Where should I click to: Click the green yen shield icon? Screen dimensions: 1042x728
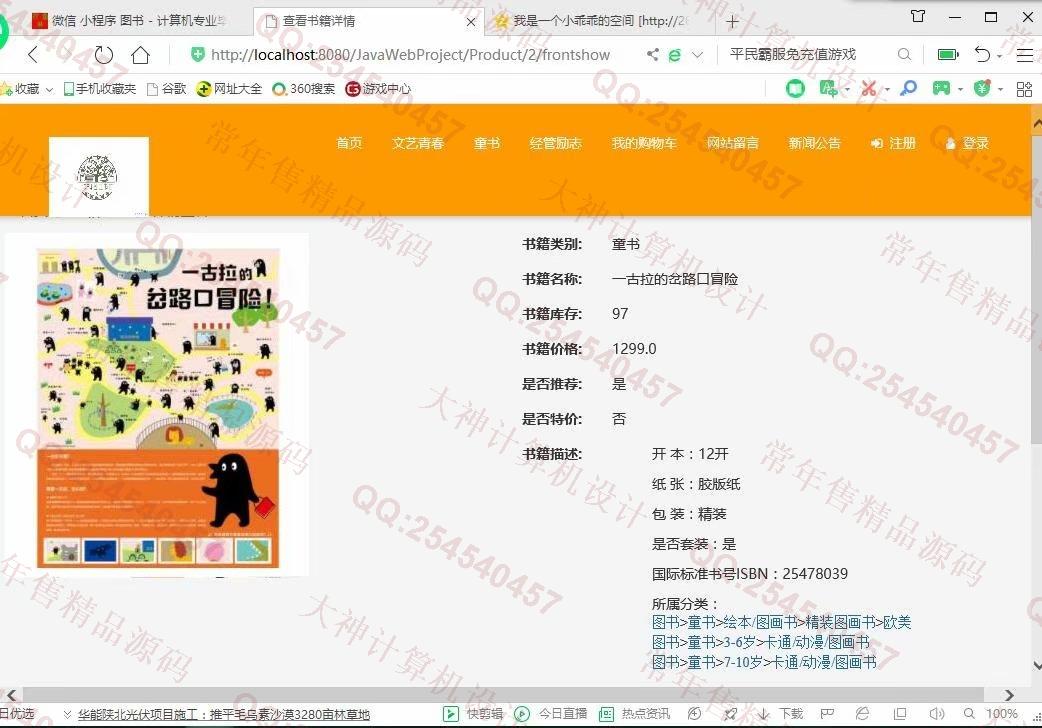(x=982, y=88)
